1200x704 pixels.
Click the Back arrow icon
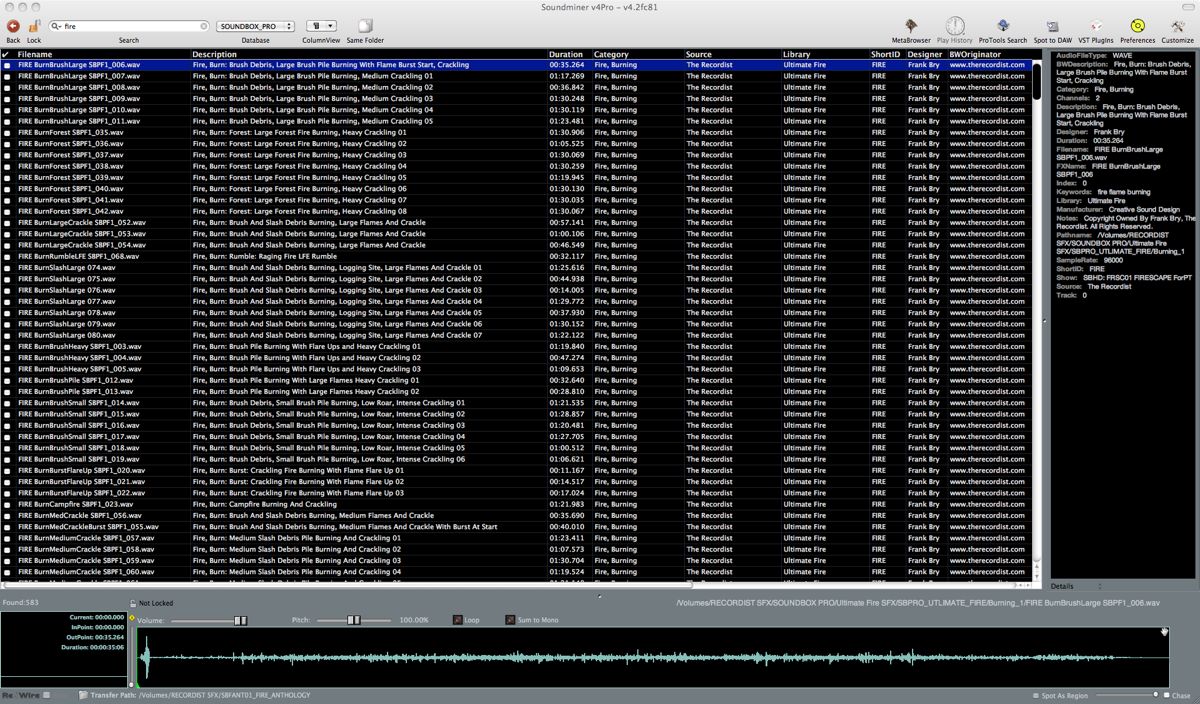click(13, 26)
